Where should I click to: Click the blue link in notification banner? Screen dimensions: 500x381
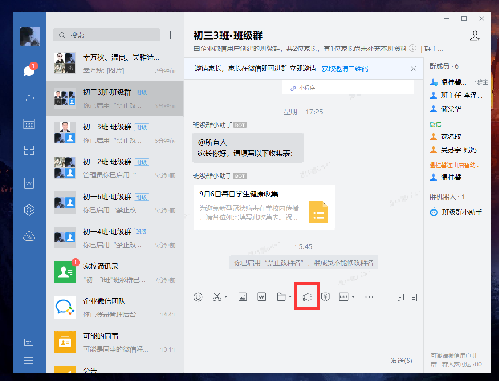click(x=345, y=69)
